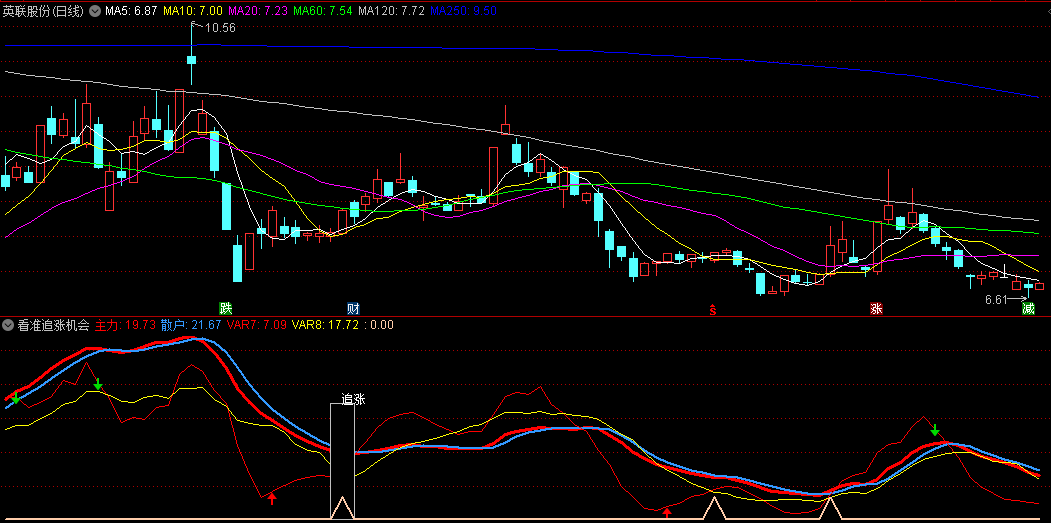Screen dimensions: 1051x523
Task: Click the cyan candle at the 10.56 peak
Action: [191, 60]
